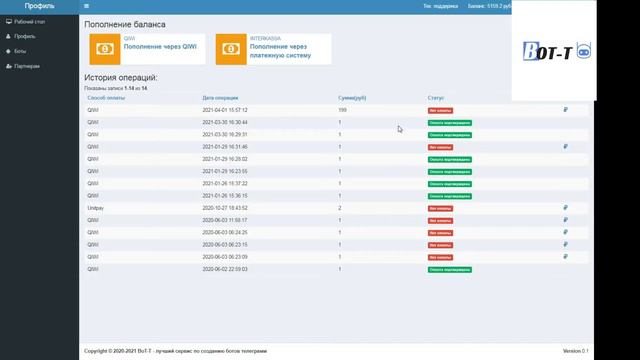Click the Профиль header title in sidebar

pyautogui.click(x=39, y=6)
